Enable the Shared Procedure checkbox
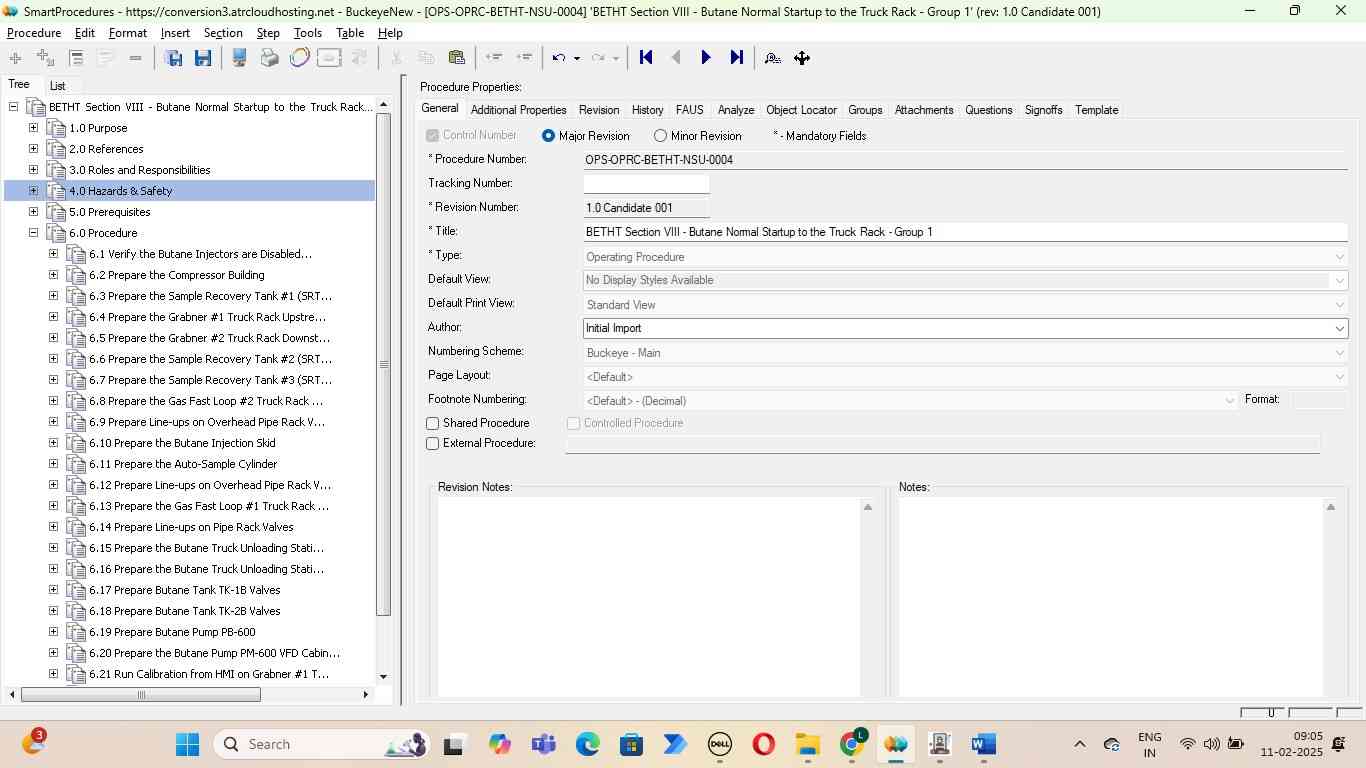The width and height of the screenshot is (1366, 768). [433, 423]
